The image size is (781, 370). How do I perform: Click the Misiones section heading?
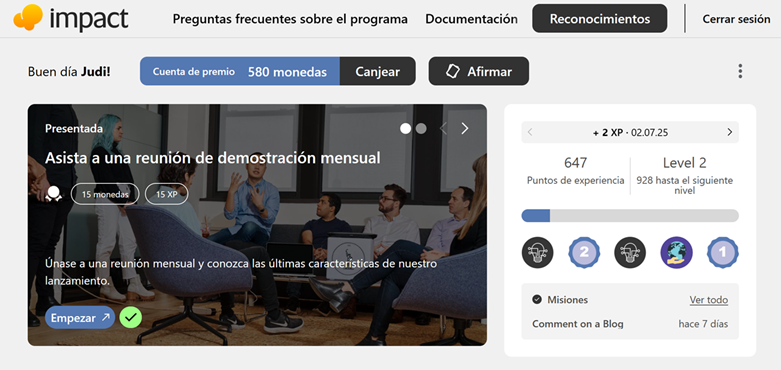pyautogui.click(x=568, y=300)
